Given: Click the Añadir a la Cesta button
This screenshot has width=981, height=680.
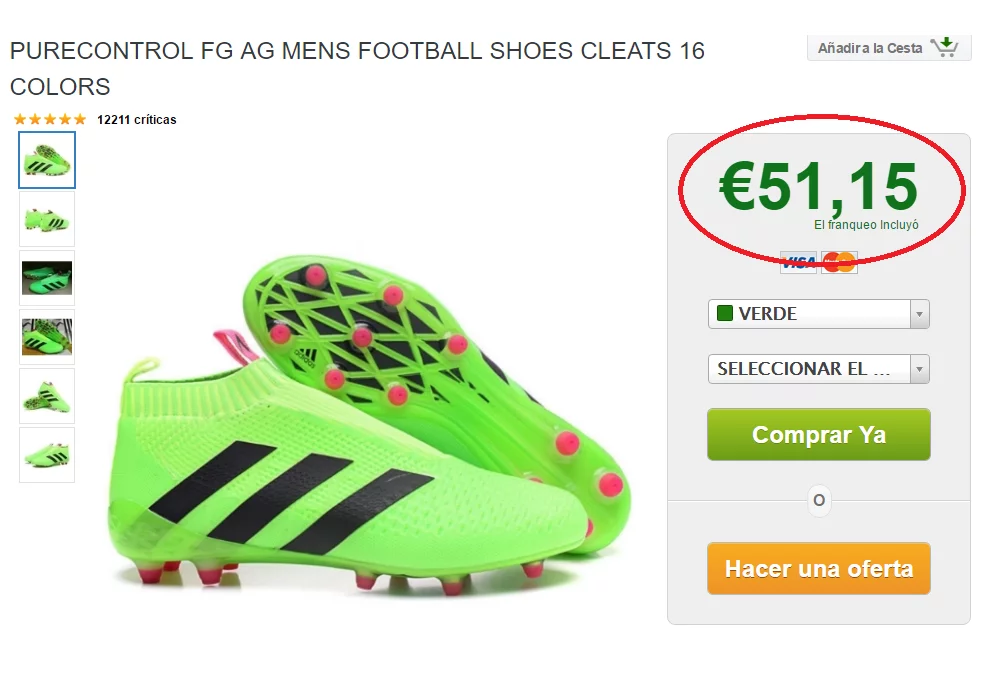Looking at the screenshot, I should (x=870, y=48).
